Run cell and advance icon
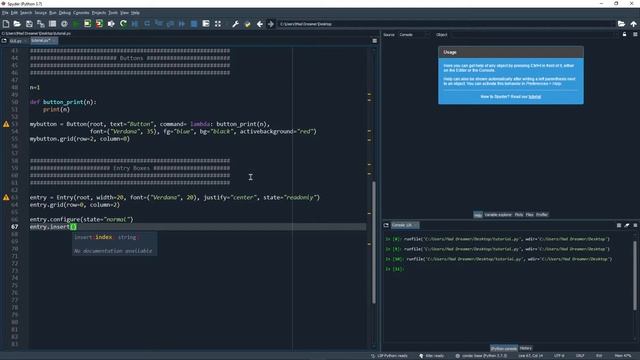The image size is (640, 360). click(99, 24)
